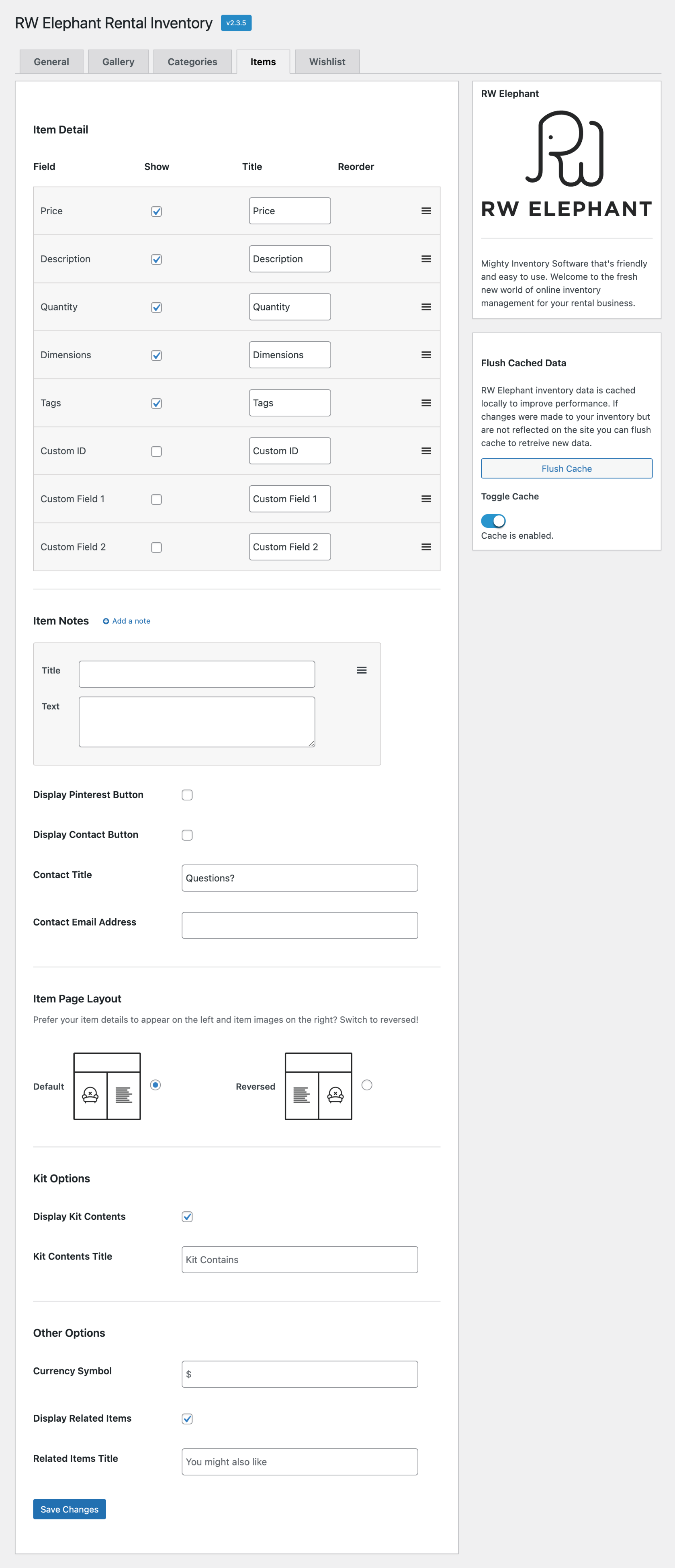Open the Gallery tab
The height and width of the screenshot is (1568, 675).
118,62
